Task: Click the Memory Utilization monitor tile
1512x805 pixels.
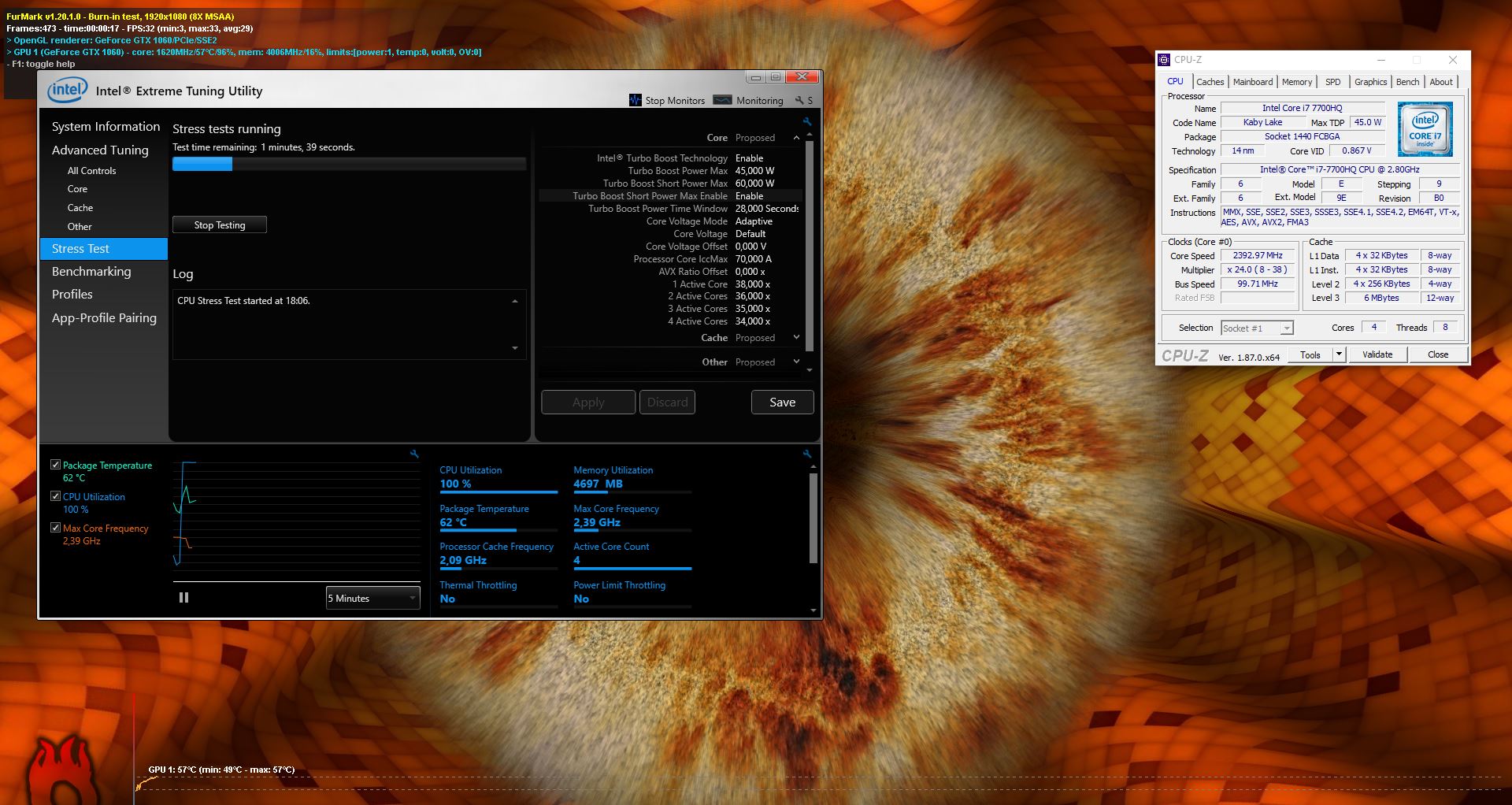Action: coord(632,478)
